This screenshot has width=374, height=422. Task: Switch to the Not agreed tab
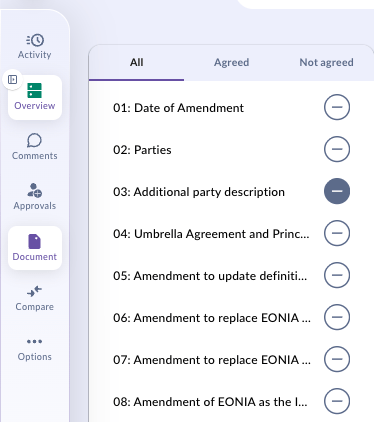(326, 62)
